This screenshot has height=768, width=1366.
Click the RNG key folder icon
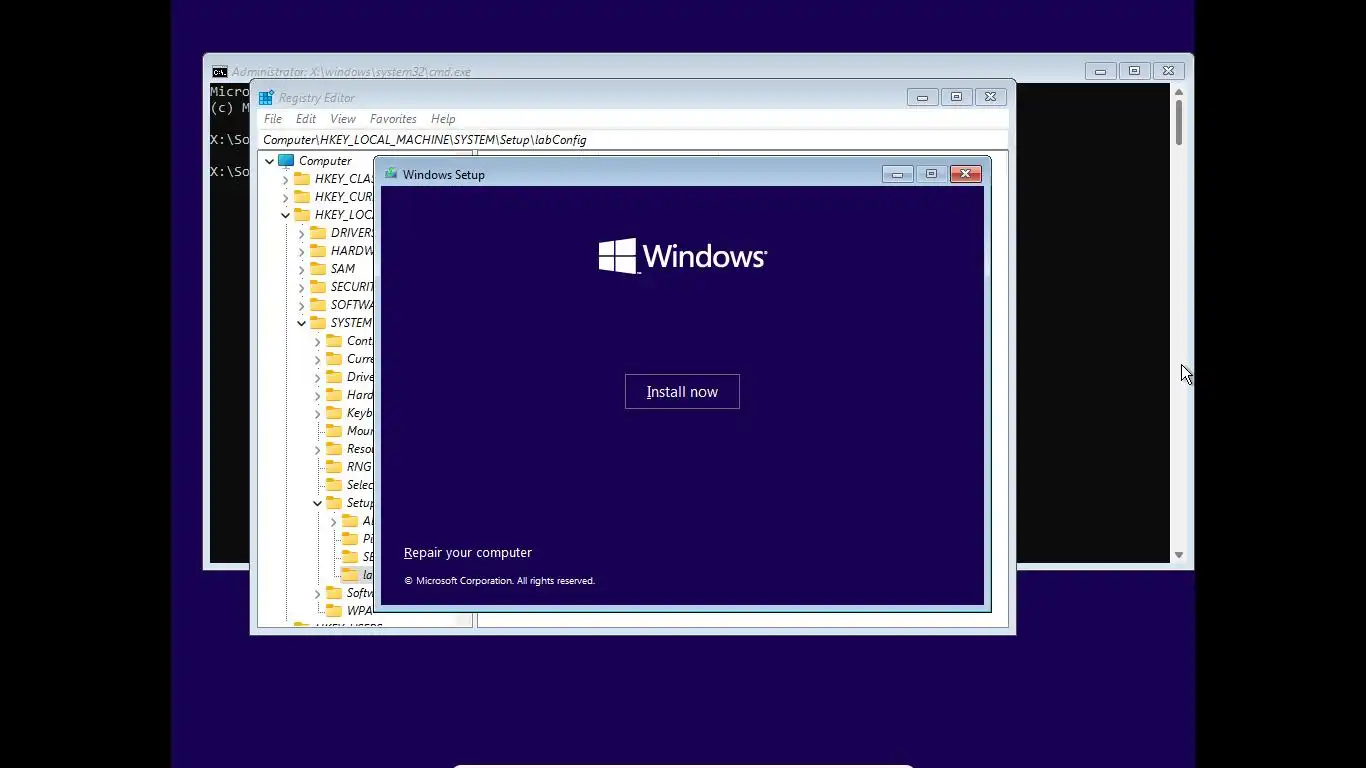(x=334, y=467)
